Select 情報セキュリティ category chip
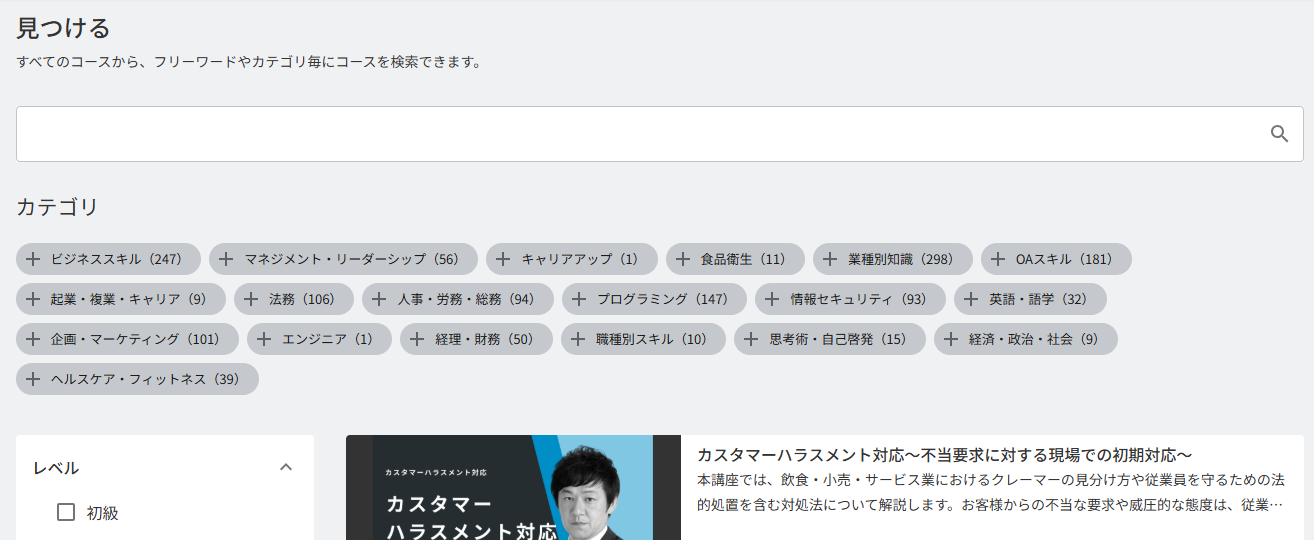 coord(850,299)
